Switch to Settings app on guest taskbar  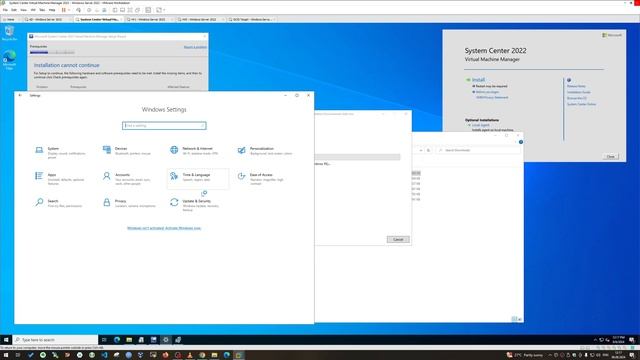(166, 340)
